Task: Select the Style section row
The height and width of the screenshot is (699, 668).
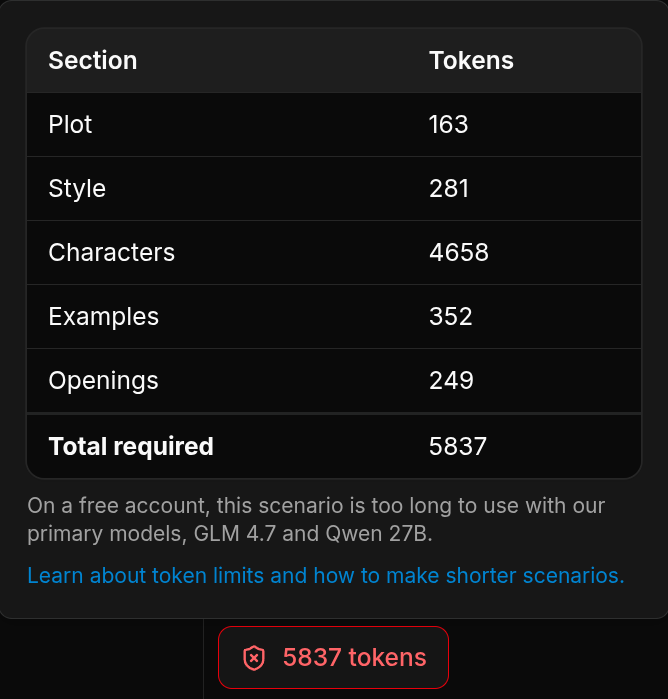Action: click(x=334, y=189)
